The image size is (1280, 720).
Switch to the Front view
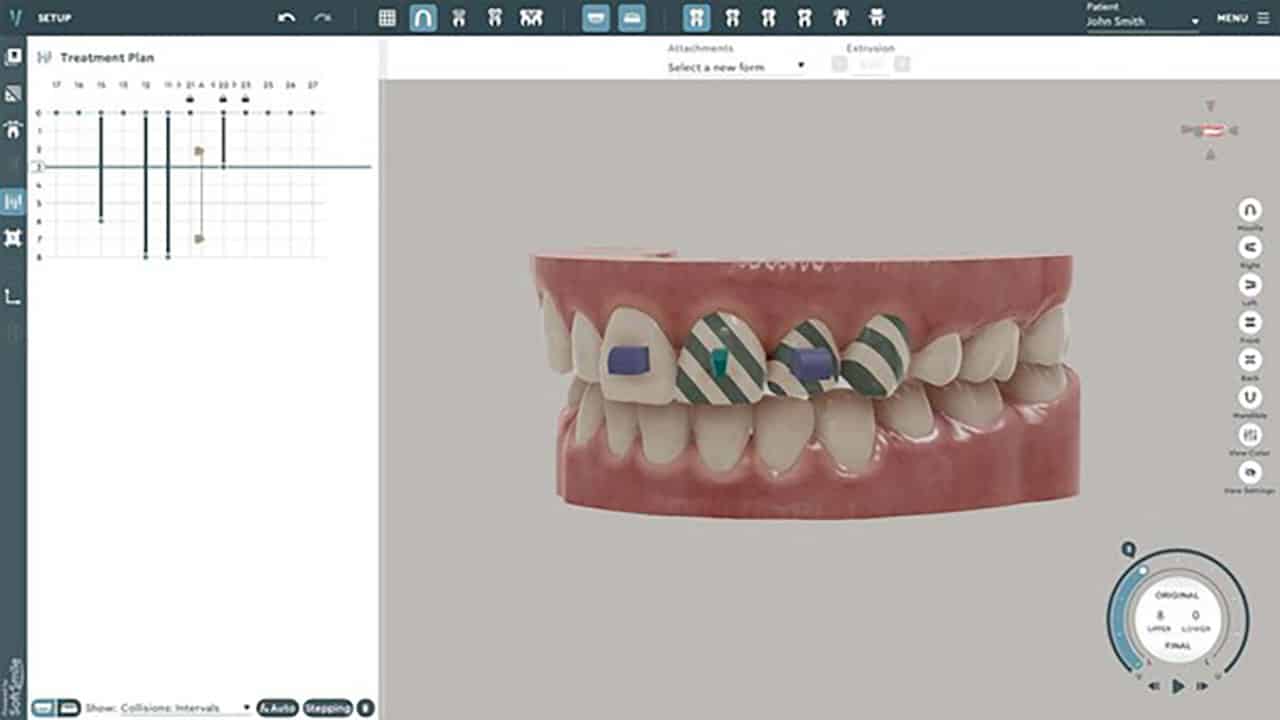pos(1249,322)
